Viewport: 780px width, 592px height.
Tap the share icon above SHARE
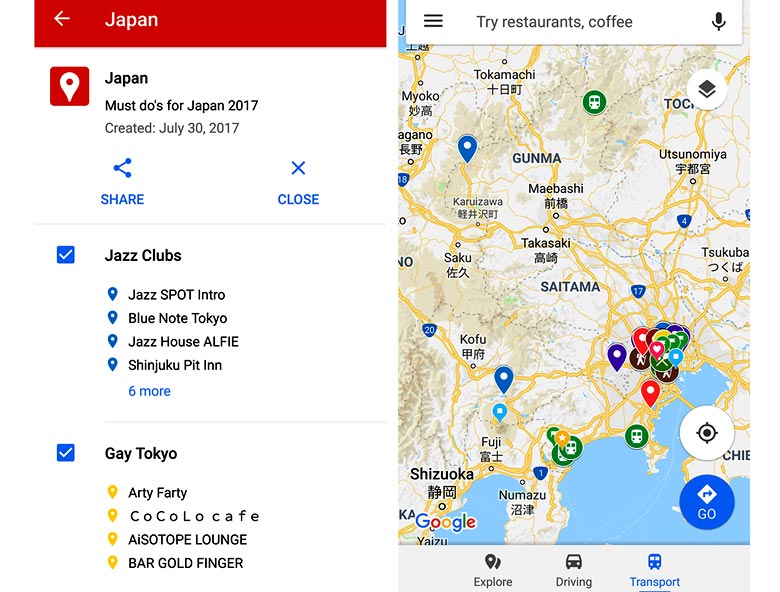click(x=122, y=168)
